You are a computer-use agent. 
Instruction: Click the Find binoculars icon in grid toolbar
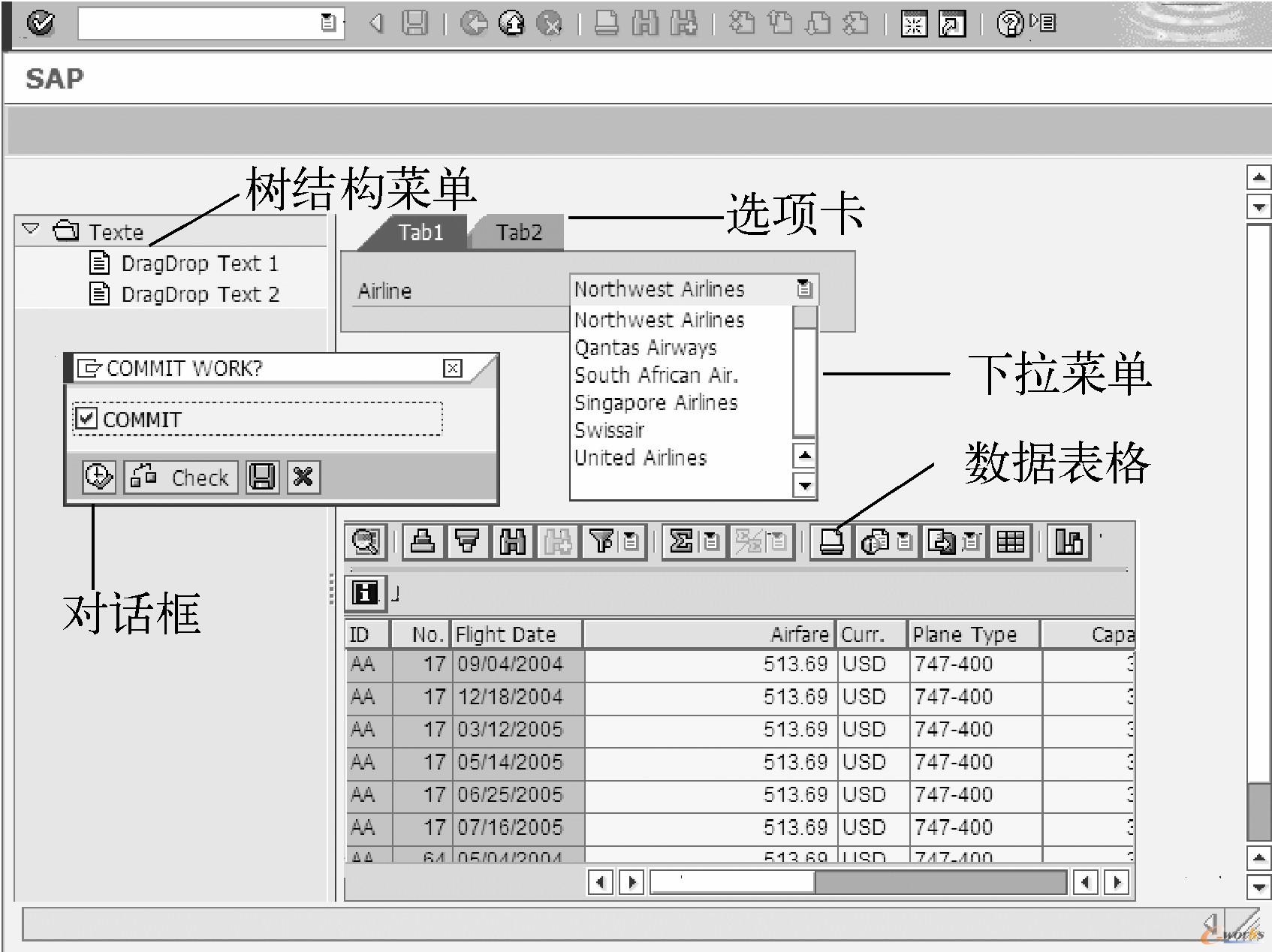coord(512,542)
